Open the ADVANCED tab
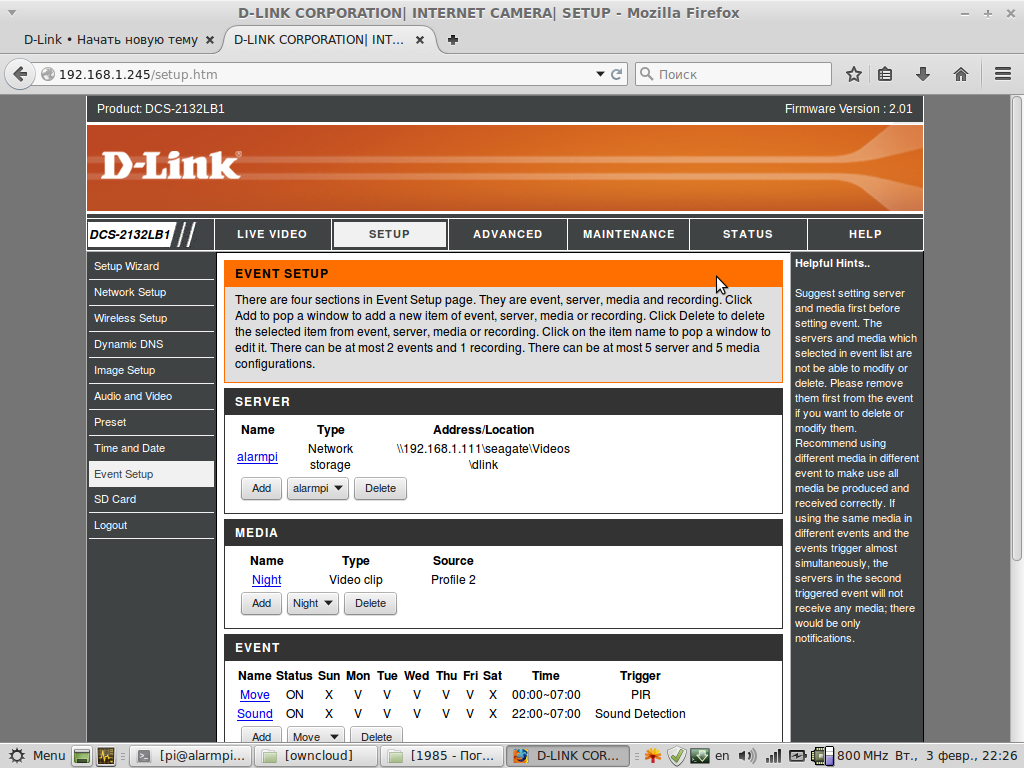Image resolution: width=1024 pixels, height=768 pixels. (x=508, y=234)
